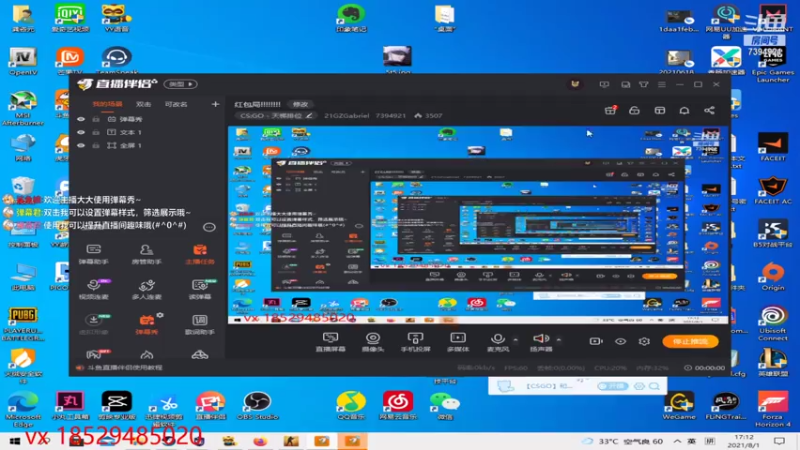Add 手机投屏 phone cast source

(415, 341)
